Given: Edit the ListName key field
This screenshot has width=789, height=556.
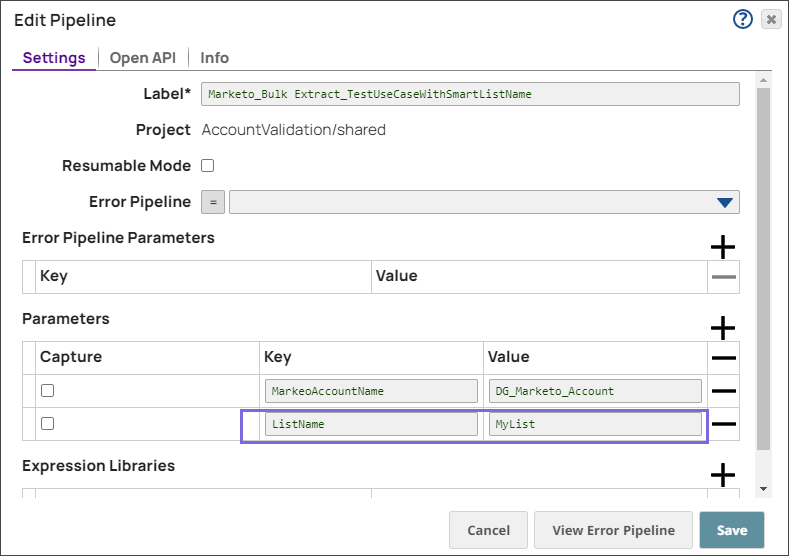Looking at the screenshot, I should [x=371, y=424].
